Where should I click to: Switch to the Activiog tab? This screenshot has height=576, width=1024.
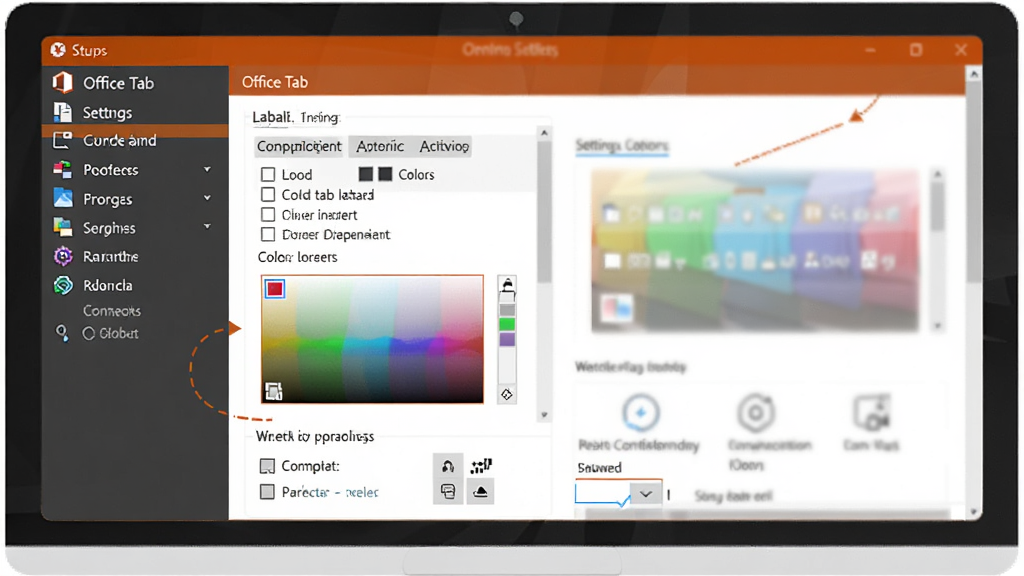444,146
